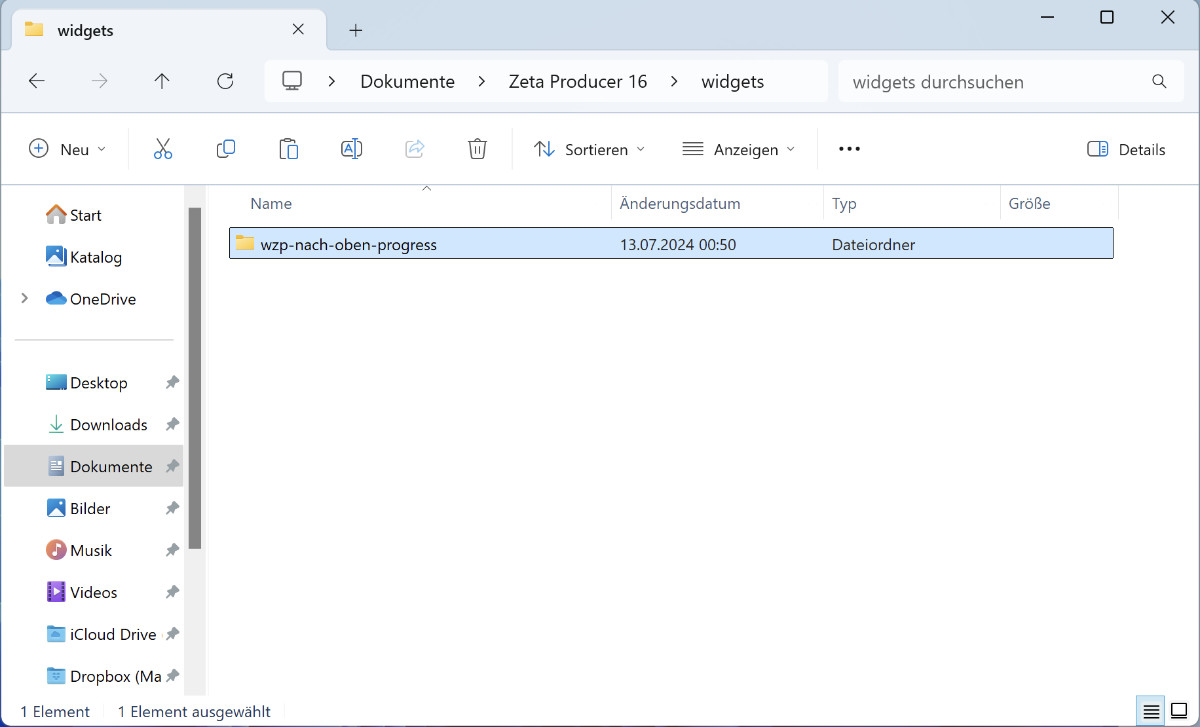Open Downloads in the sidebar
This screenshot has height=727, width=1200.
click(108, 425)
